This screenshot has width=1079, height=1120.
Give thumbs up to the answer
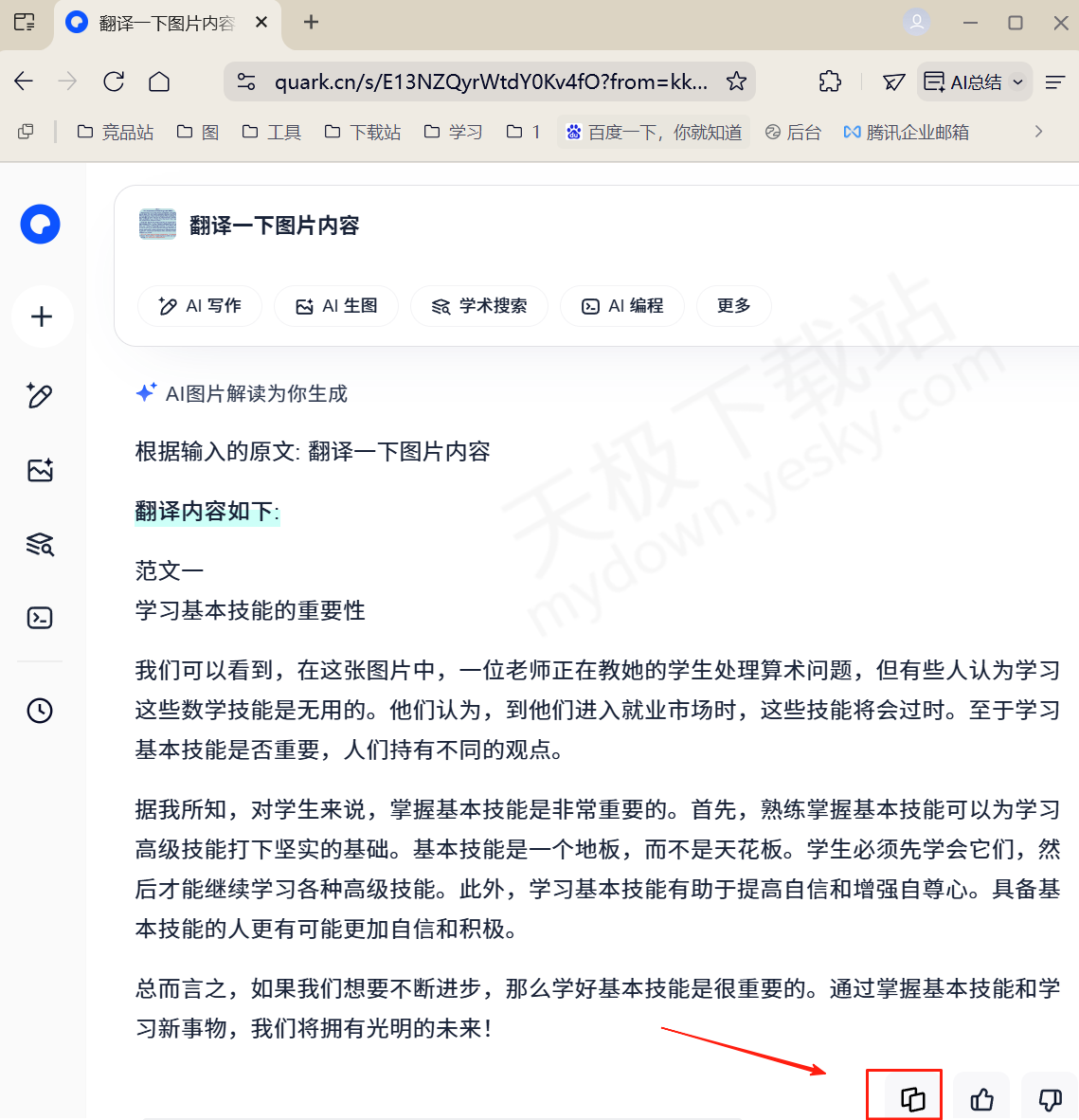[981, 1098]
